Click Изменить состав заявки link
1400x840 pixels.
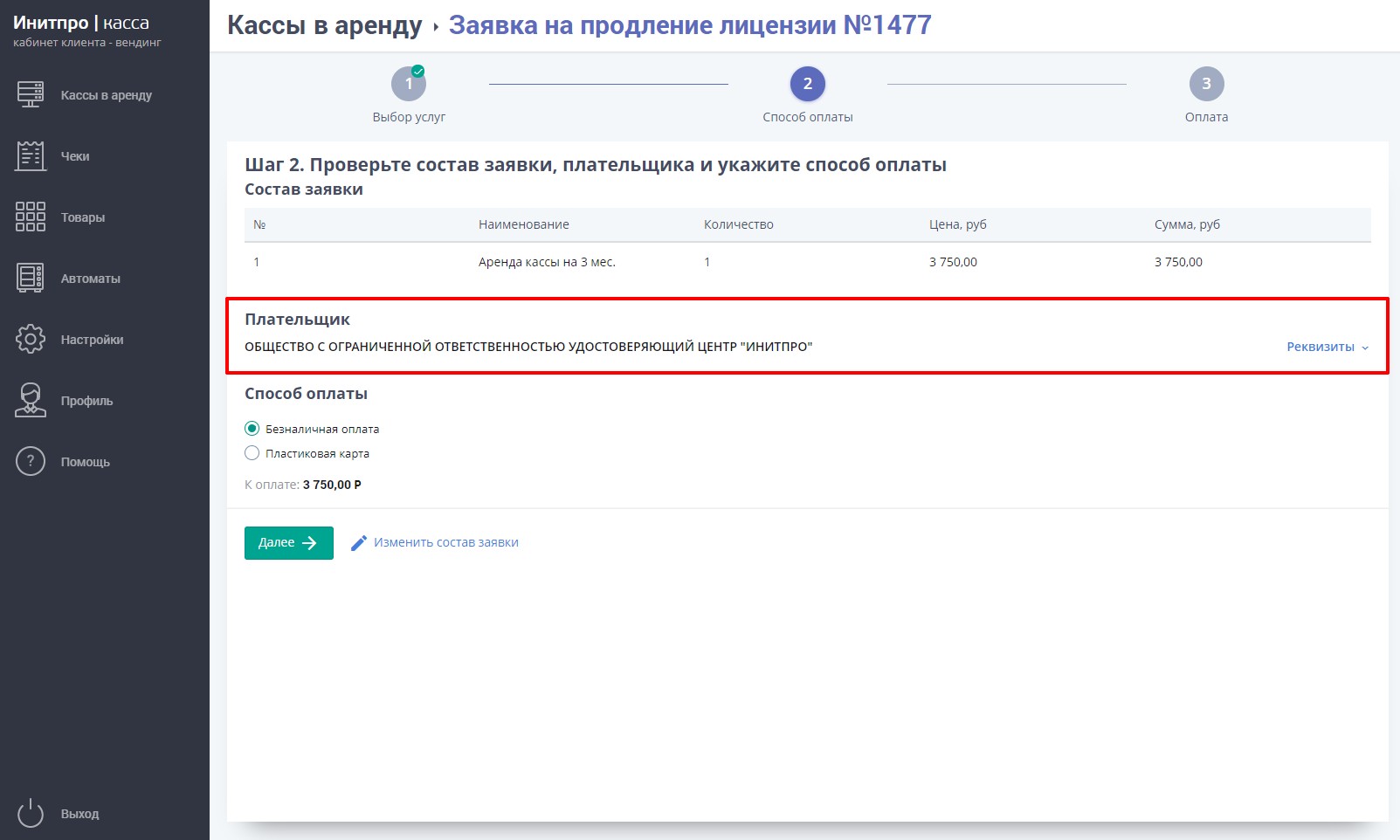[446, 542]
